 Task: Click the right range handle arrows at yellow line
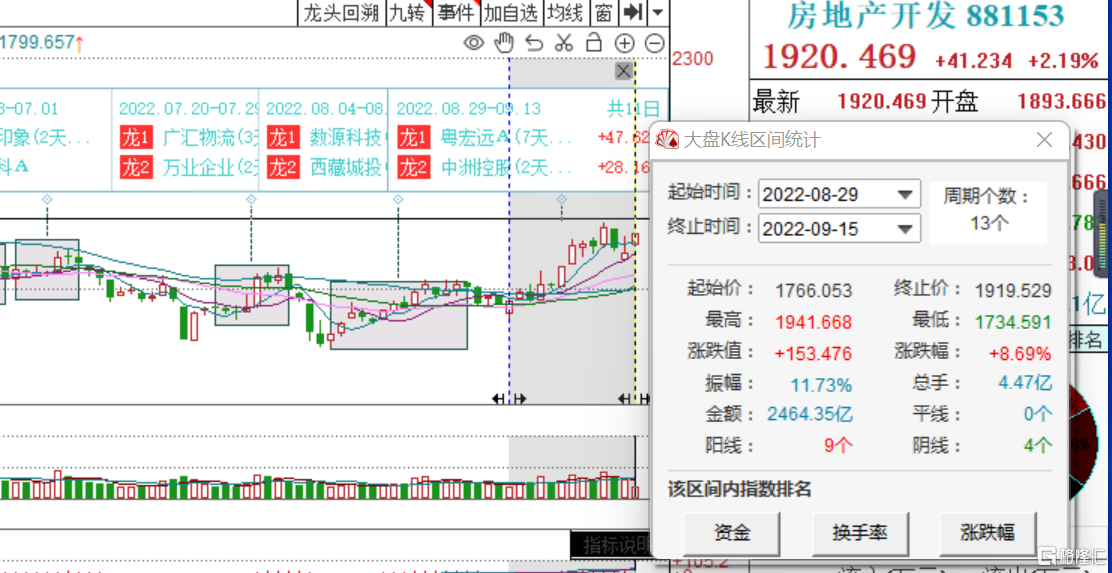(634, 399)
